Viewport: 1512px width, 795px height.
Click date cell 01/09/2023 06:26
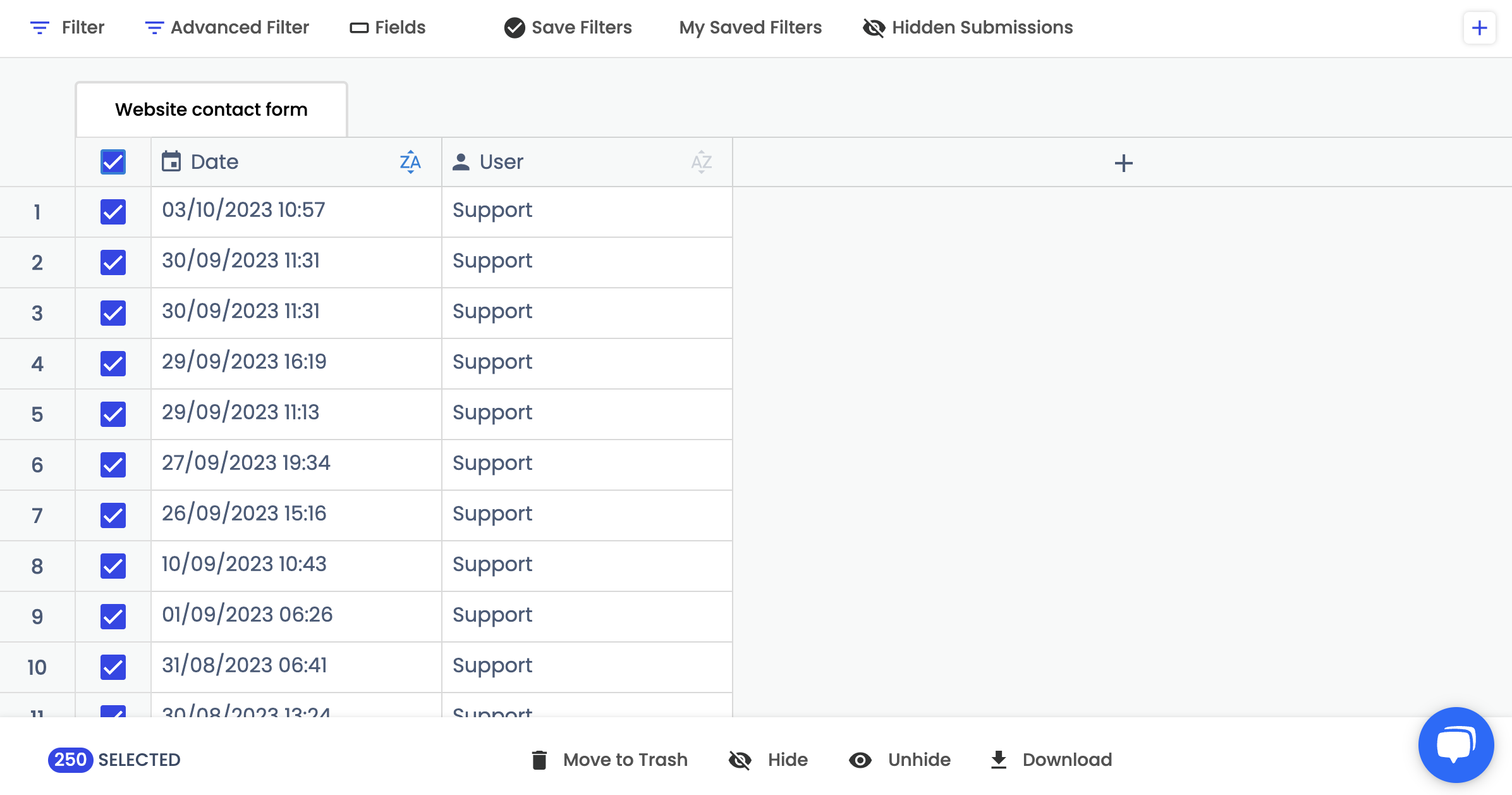296,617
